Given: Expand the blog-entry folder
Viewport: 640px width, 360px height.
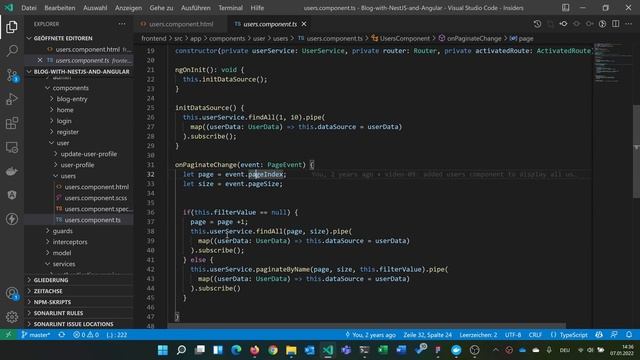Looking at the screenshot, I should point(72,99).
